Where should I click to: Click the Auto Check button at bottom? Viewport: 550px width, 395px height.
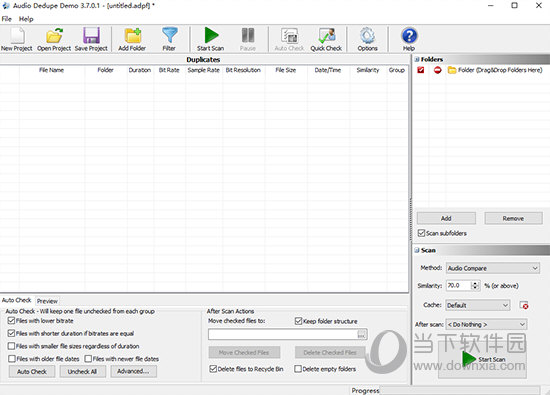(32, 371)
